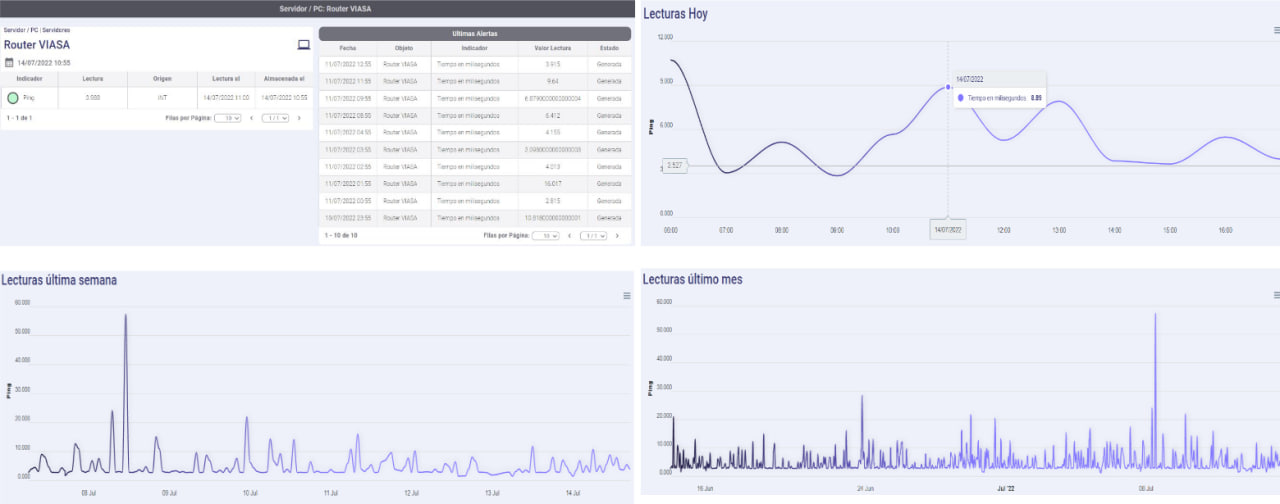Open the Lecturas Hoy chart hamburger menu

1276,30
